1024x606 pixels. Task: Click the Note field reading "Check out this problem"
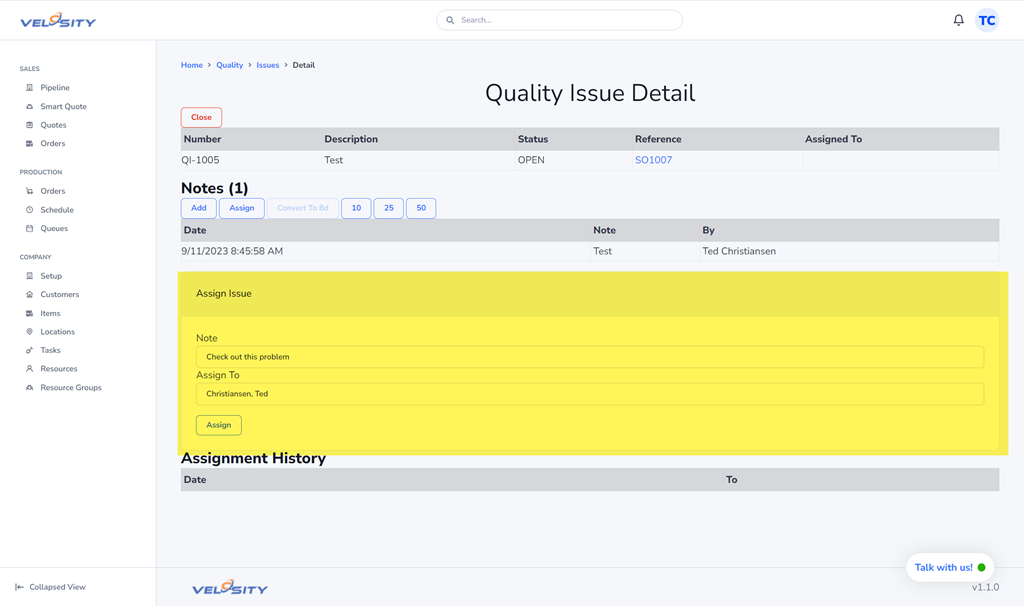[x=590, y=357]
